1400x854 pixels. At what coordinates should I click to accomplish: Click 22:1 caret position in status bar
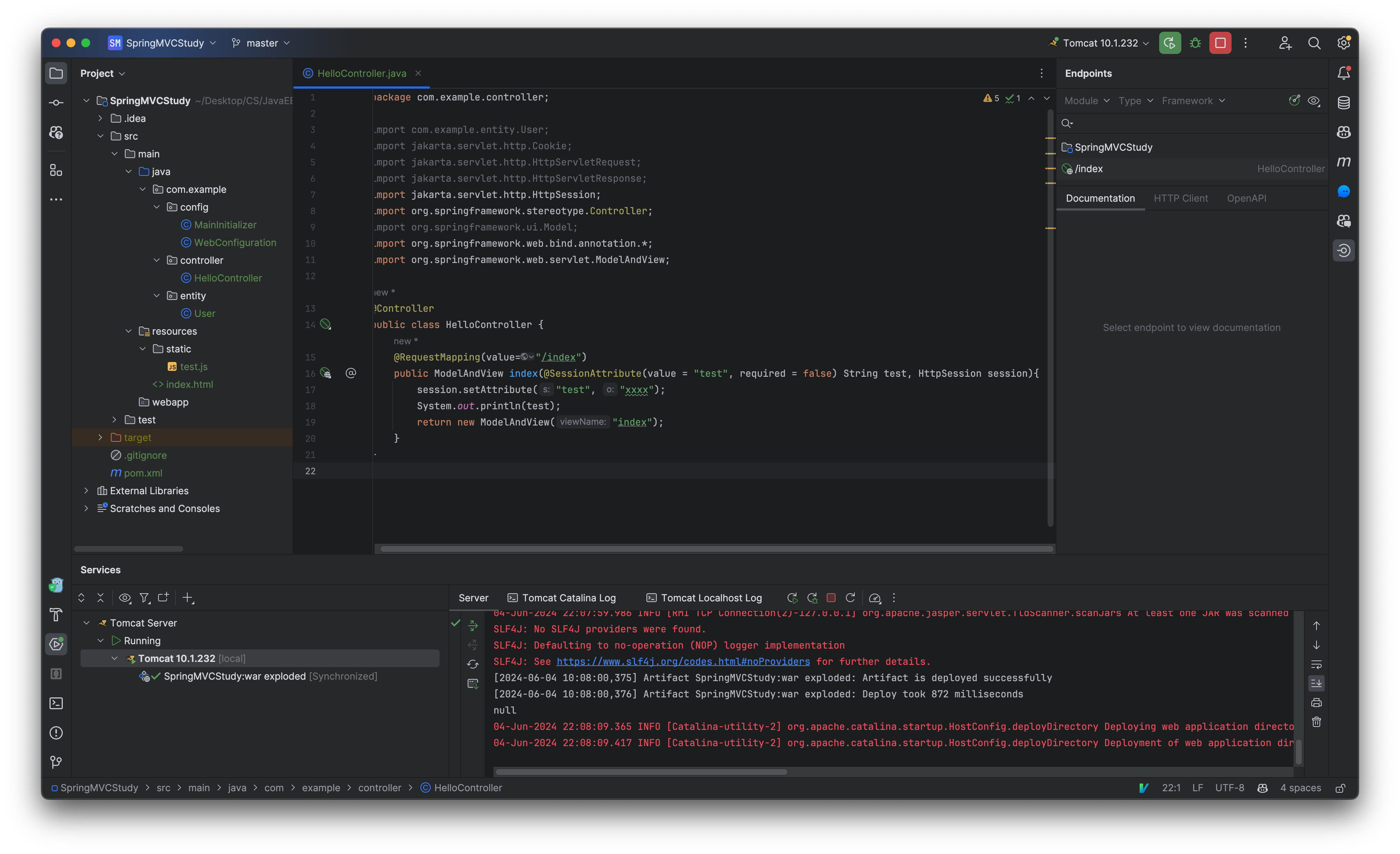[1171, 788]
